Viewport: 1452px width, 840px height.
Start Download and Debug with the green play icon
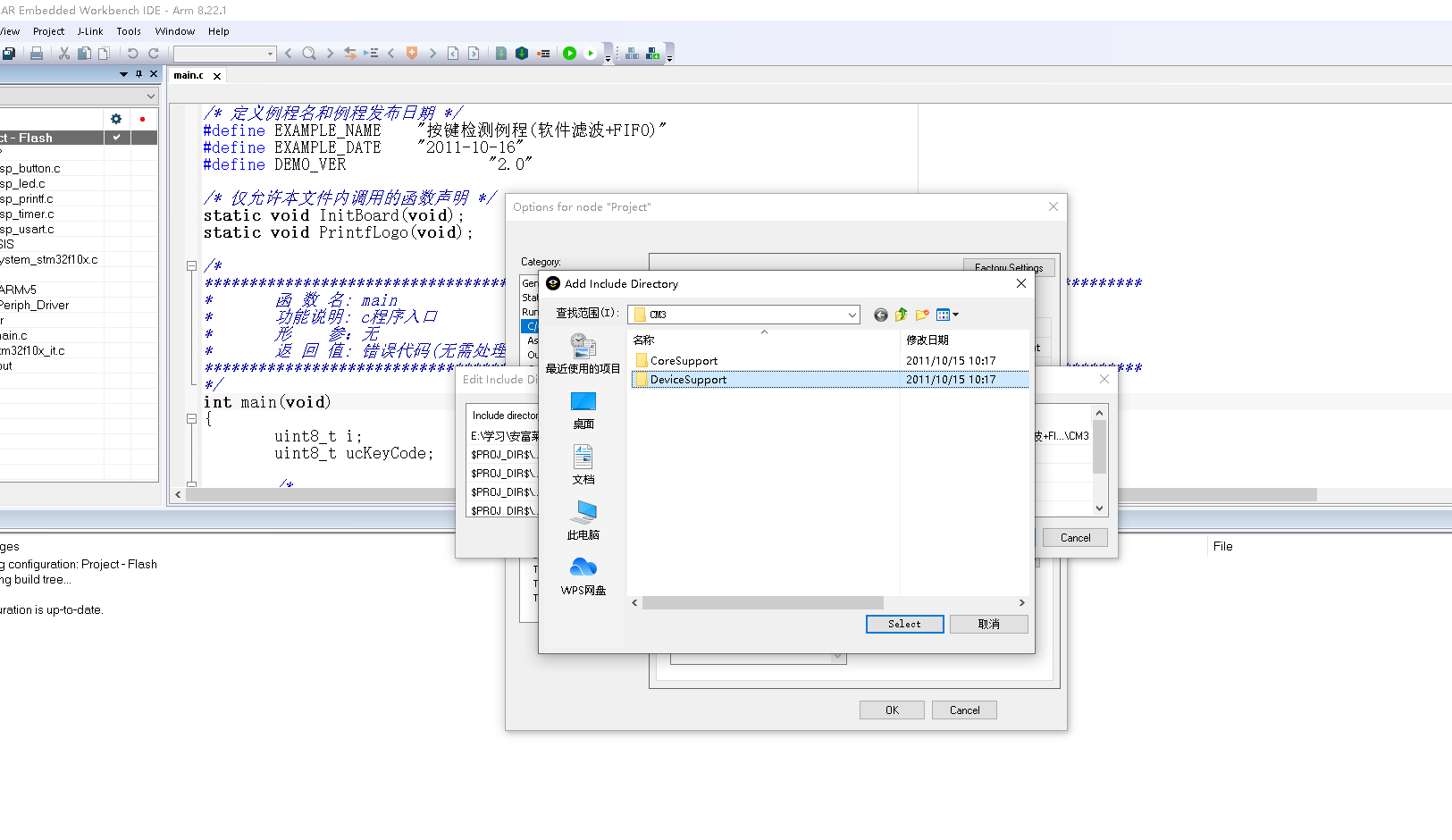tap(569, 53)
